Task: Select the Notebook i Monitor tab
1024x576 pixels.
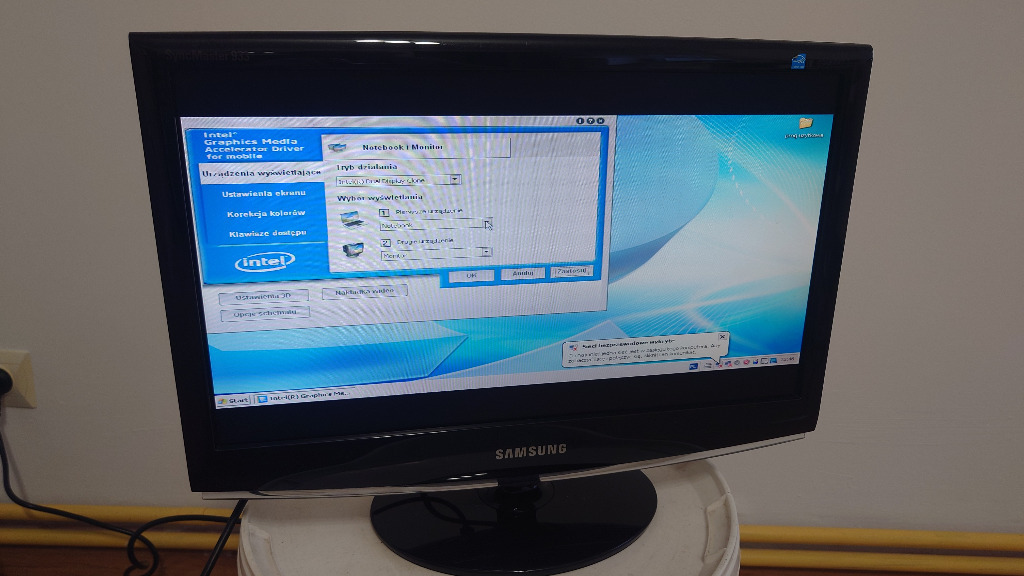Action: tap(416, 147)
